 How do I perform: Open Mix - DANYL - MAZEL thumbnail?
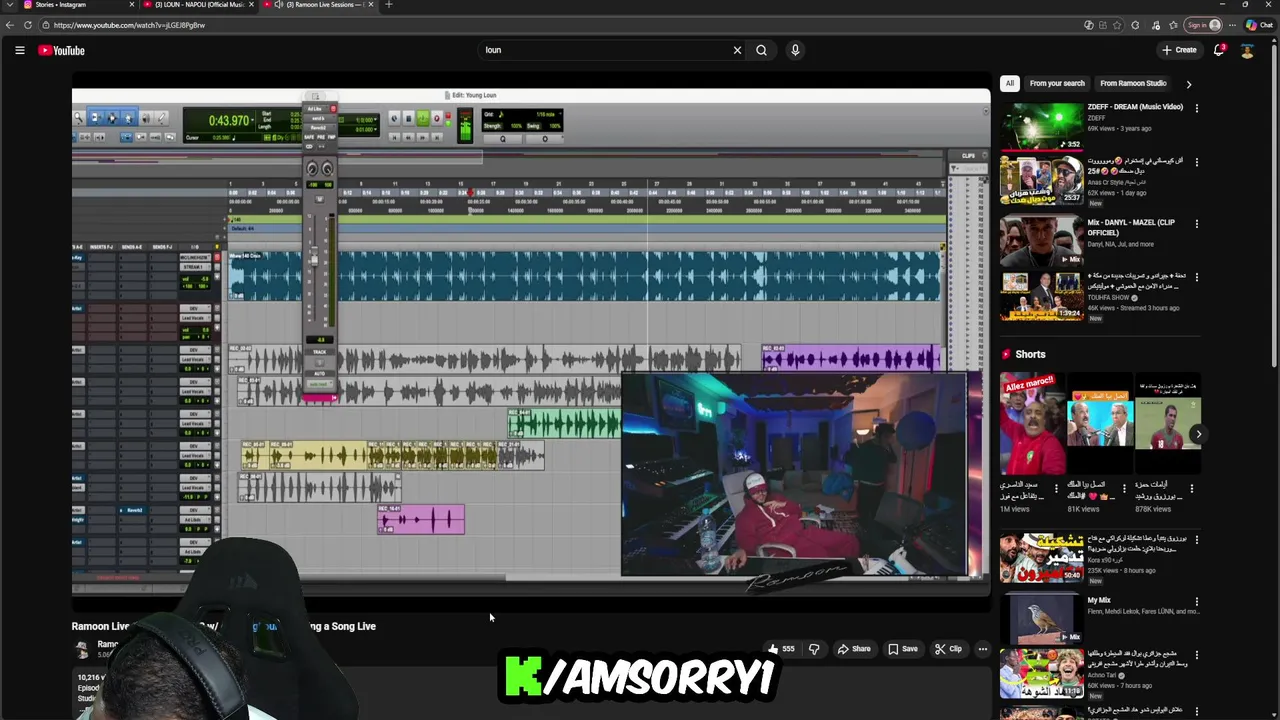pos(1041,241)
